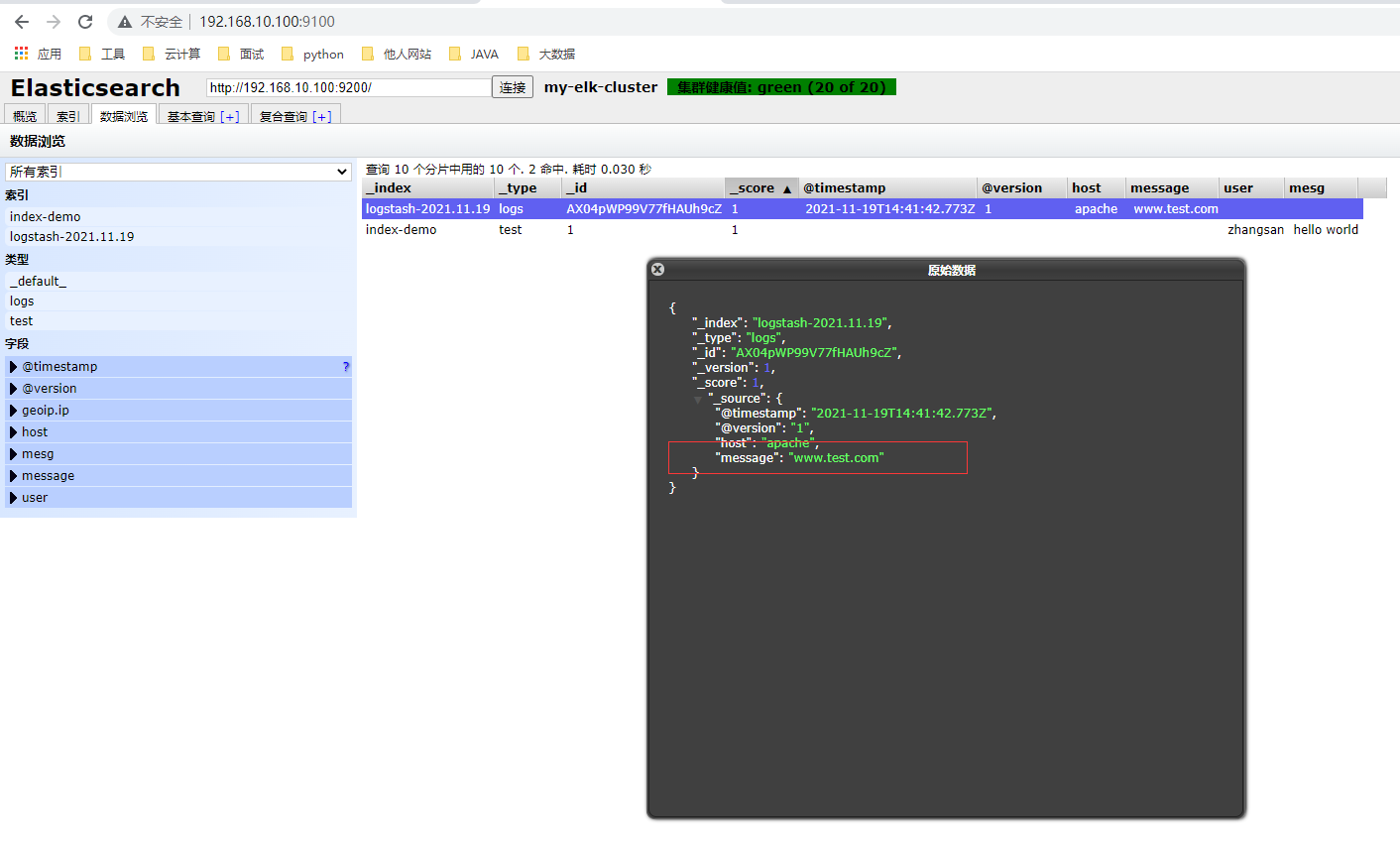The height and width of the screenshot is (845, 1400).
Task: Click the cluster health green status badge
Action: pos(781,87)
